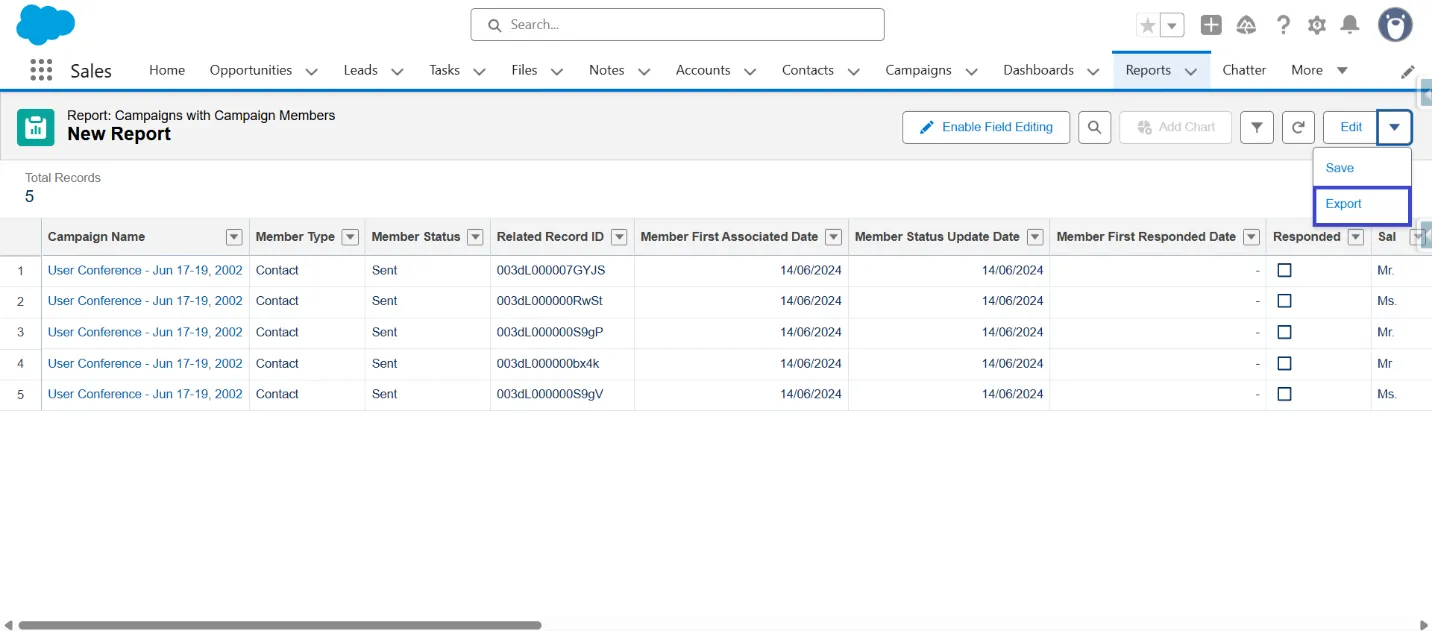Expand the Opportunities tab chevron

pos(311,71)
